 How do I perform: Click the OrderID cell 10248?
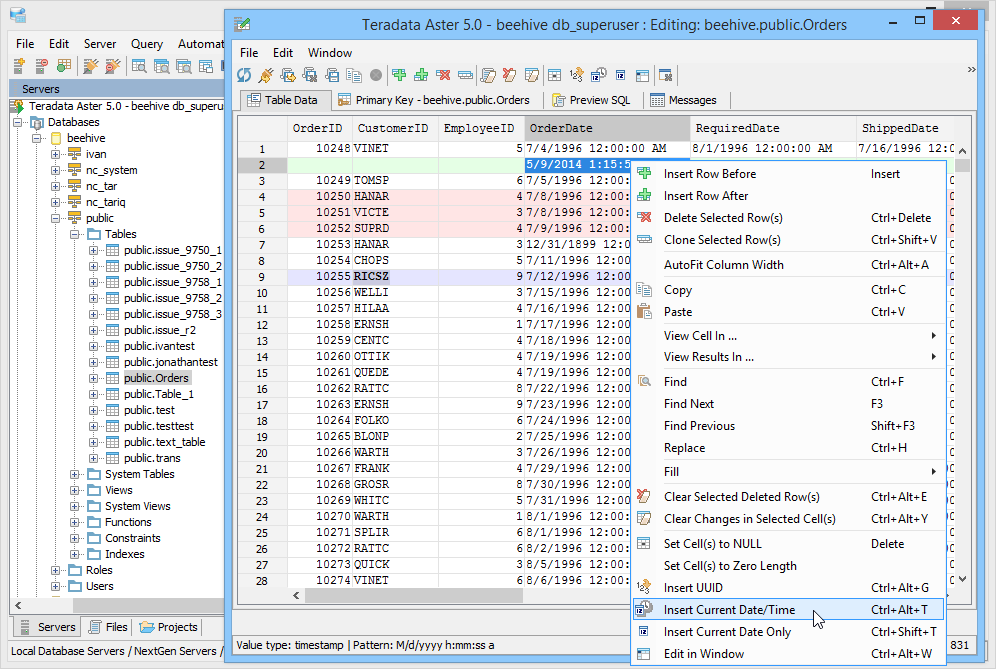click(320, 149)
